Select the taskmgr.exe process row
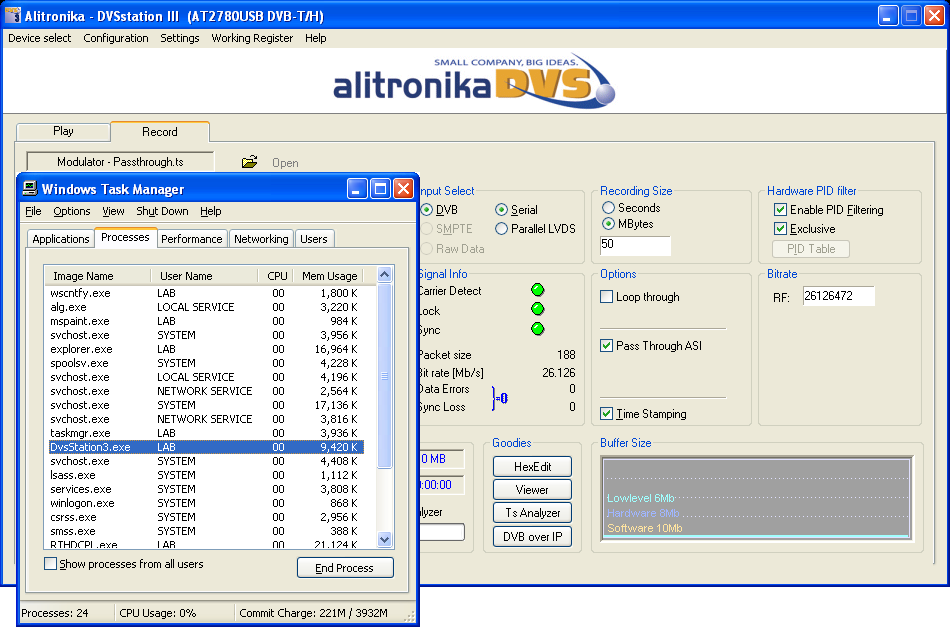Screen dimensions: 950x629 point(206,433)
